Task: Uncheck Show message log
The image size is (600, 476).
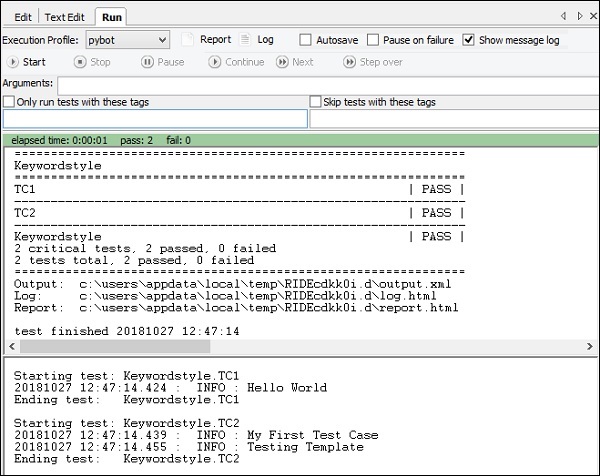Action: coord(469,40)
